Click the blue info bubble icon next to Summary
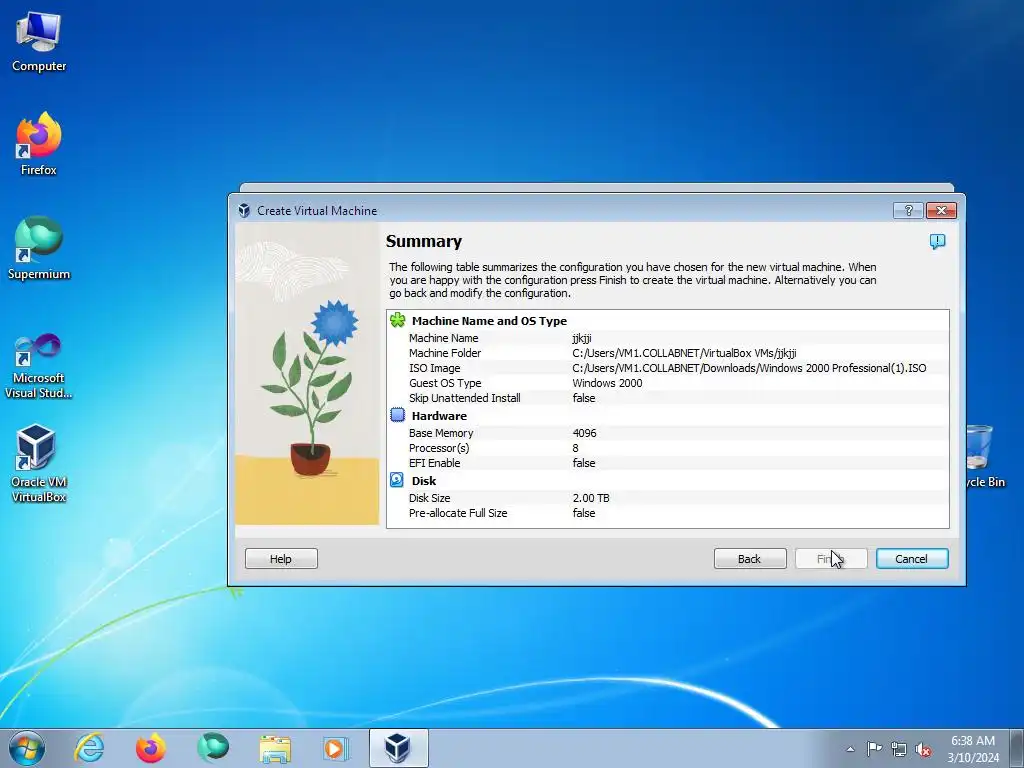1024x768 pixels. (x=937, y=242)
